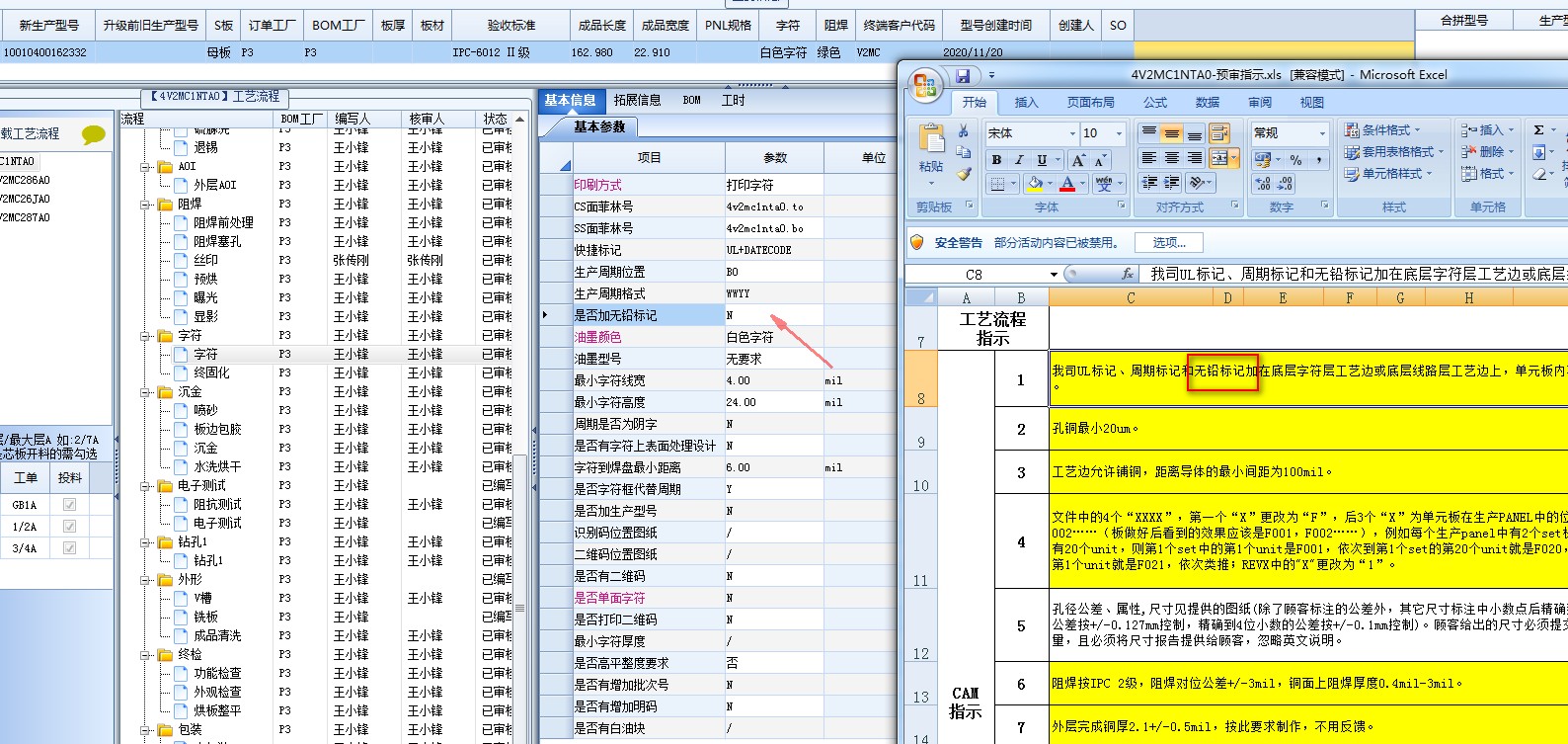Open the 页面布局 ribbon tab
Viewport: 1568px width, 744px height.
1091,103
